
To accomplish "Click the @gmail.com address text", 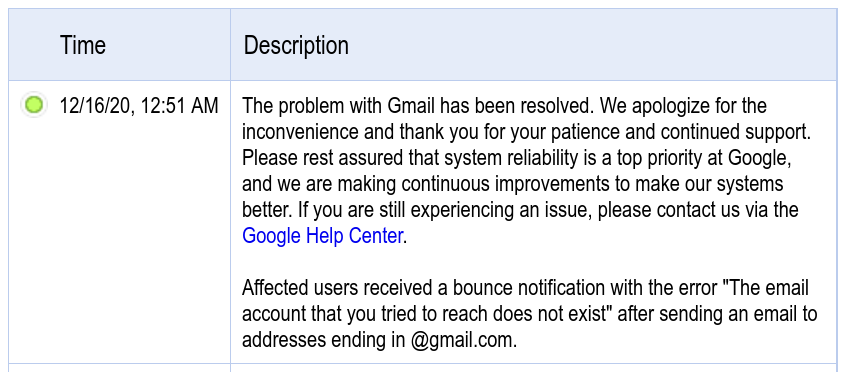I will [x=463, y=340].
